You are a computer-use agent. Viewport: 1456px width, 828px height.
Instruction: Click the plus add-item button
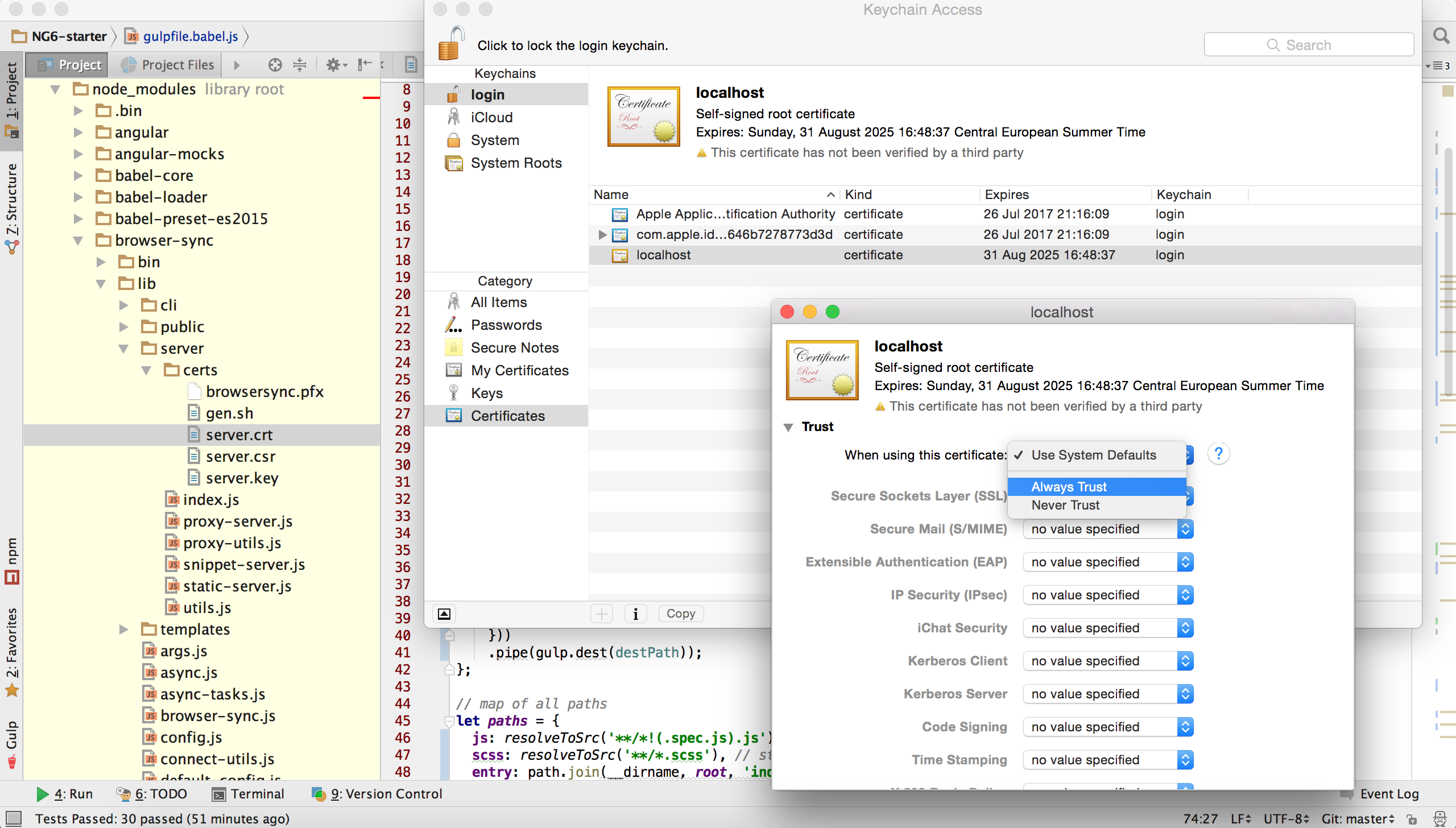click(602, 614)
